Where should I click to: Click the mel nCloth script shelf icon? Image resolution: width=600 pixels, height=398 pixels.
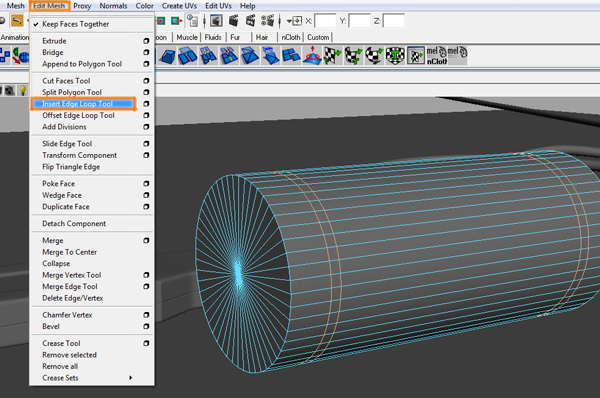coord(437,56)
